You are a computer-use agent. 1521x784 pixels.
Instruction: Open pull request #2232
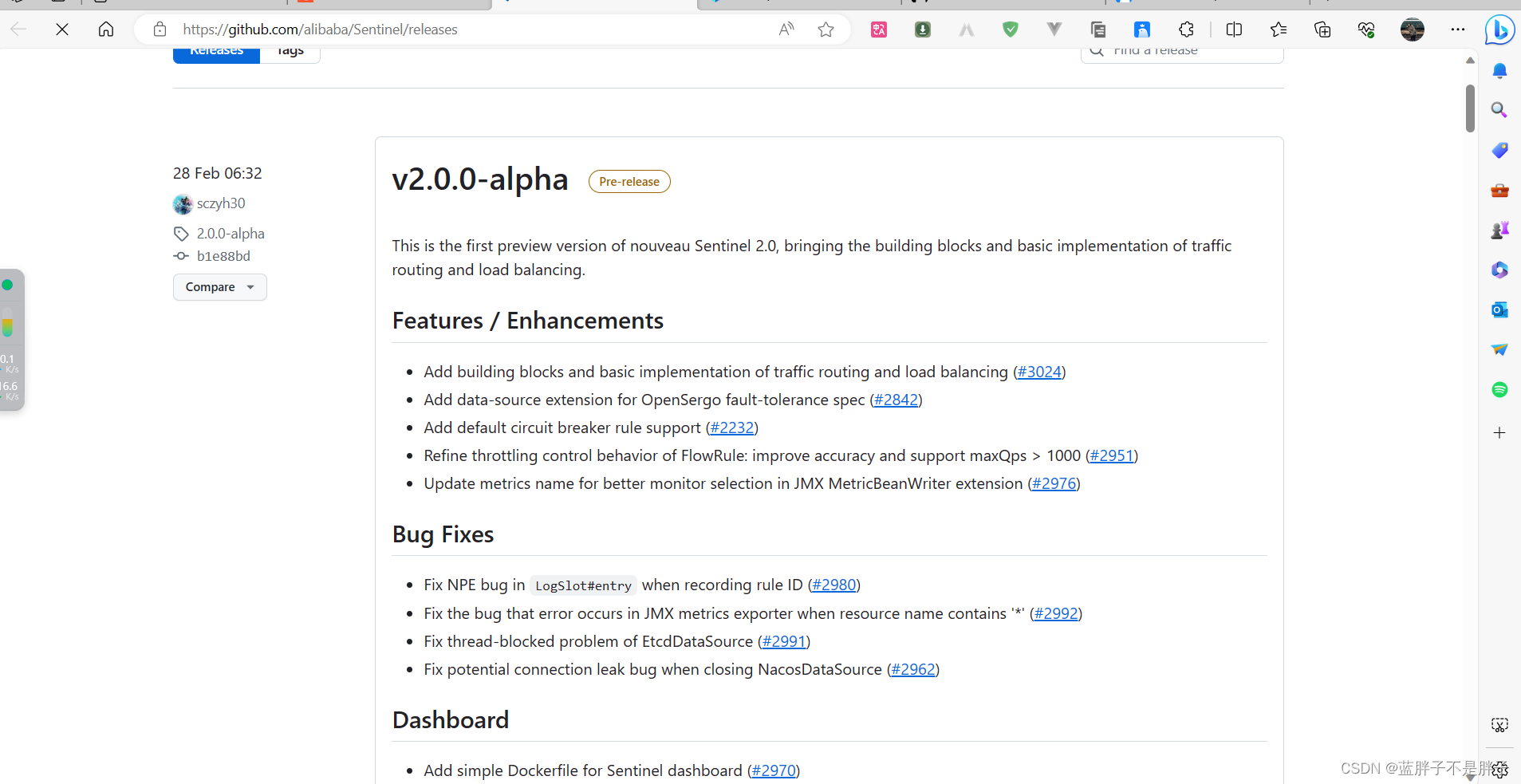(732, 427)
